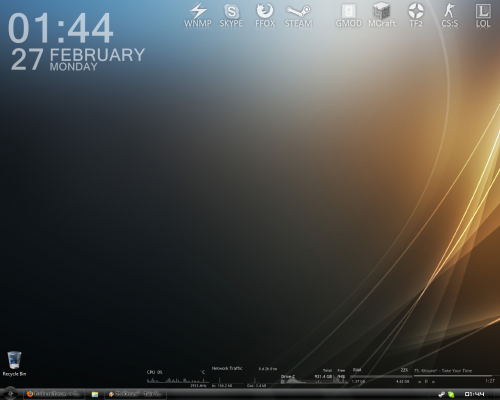
Task: Click the Steam tray icon
Action: pyautogui.click(x=442, y=394)
